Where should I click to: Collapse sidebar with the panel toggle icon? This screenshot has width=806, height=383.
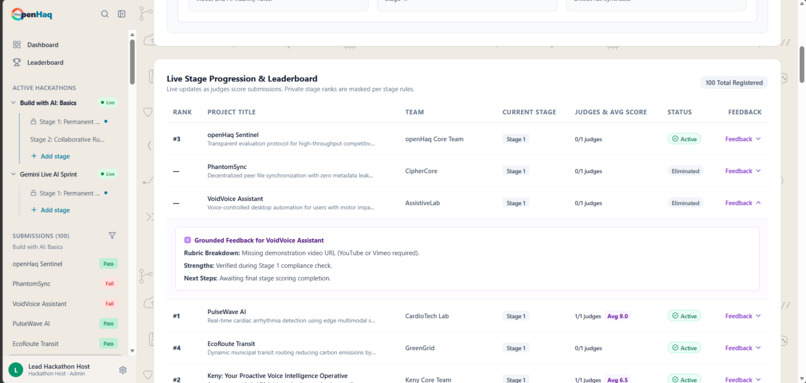pos(122,14)
